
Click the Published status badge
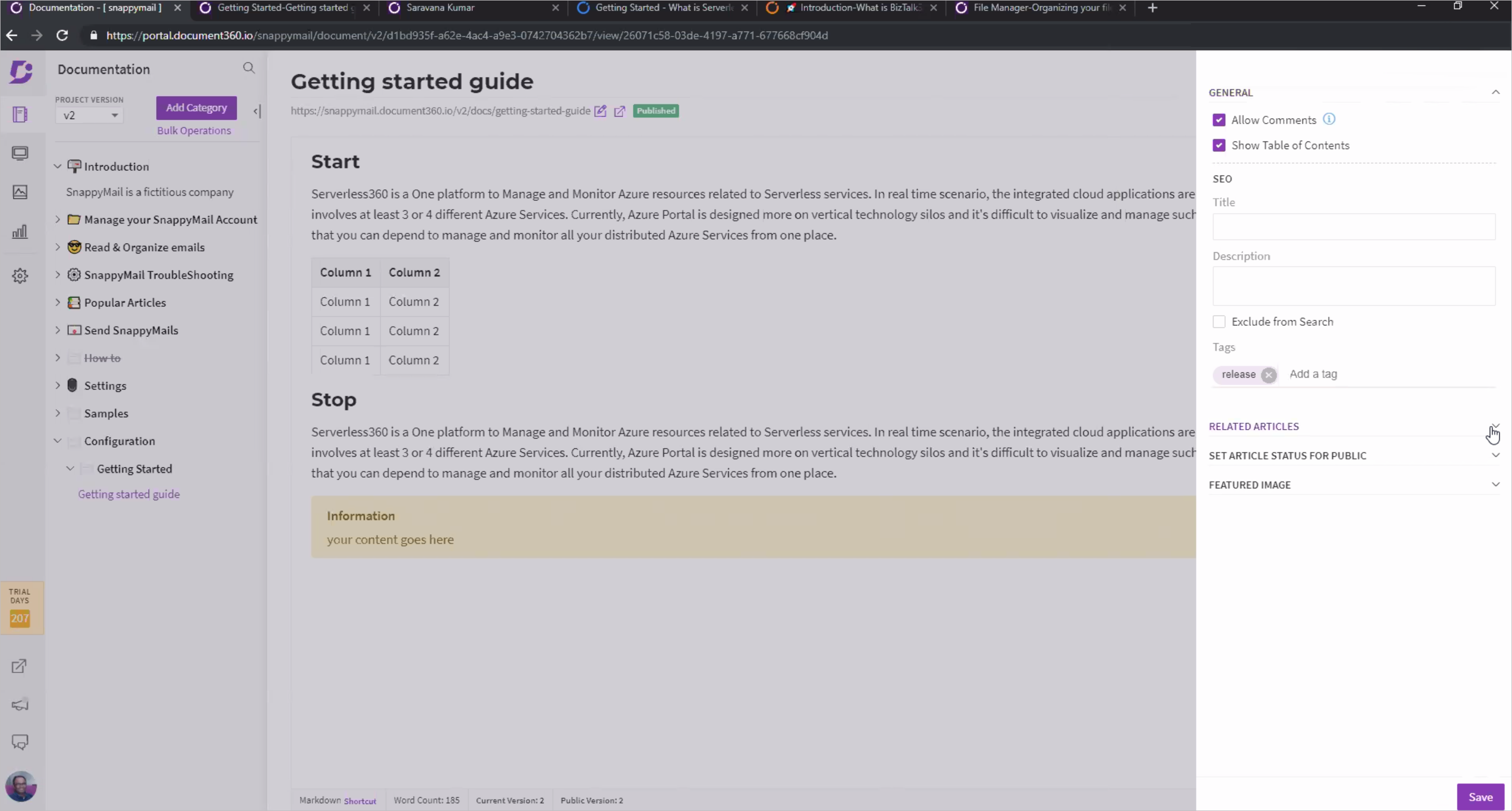pos(656,110)
